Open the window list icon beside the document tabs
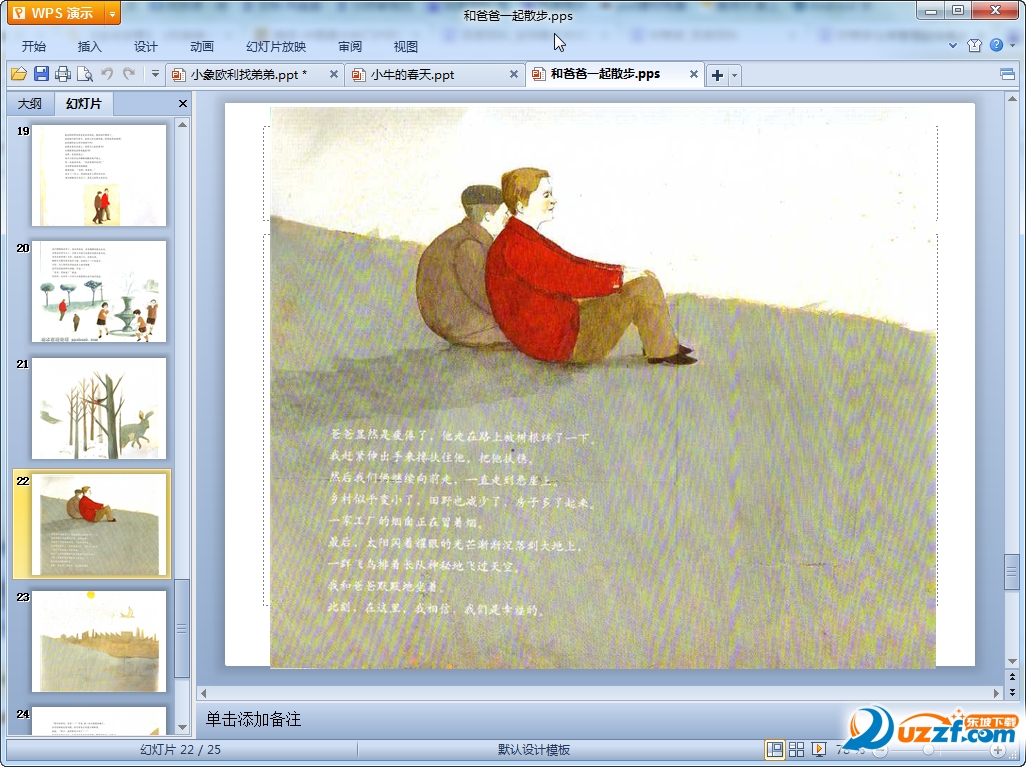The height and width of the screenshot is (767, 1026). pyautogui.click(x=1008, y=74)
